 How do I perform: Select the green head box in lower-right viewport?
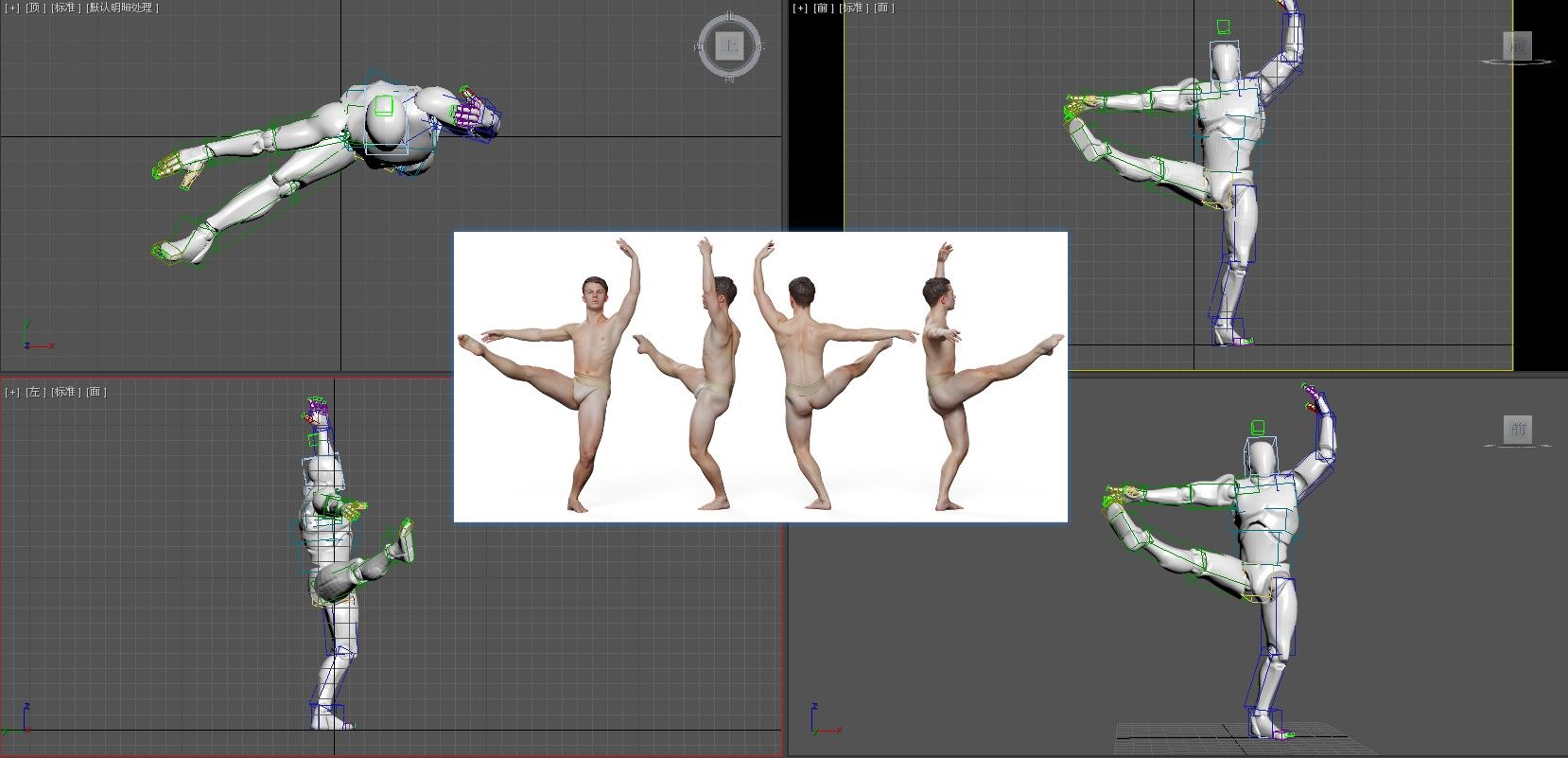pos(1258,427)
